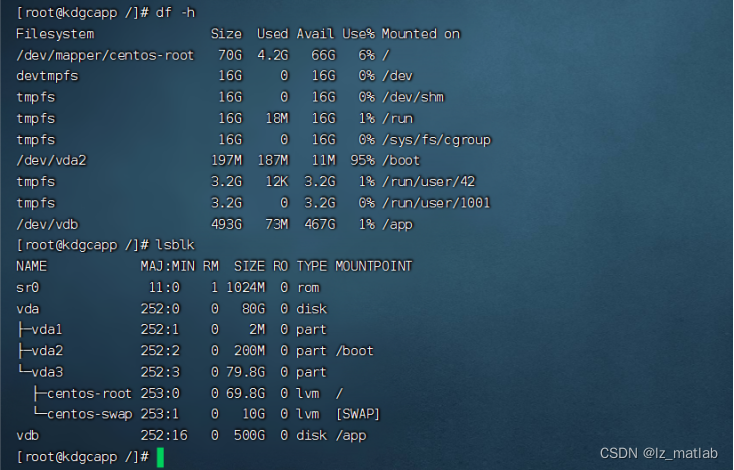Select the '[SWAP]' mountpoint
The image size is (734, 470).
[x=358, y=414]
